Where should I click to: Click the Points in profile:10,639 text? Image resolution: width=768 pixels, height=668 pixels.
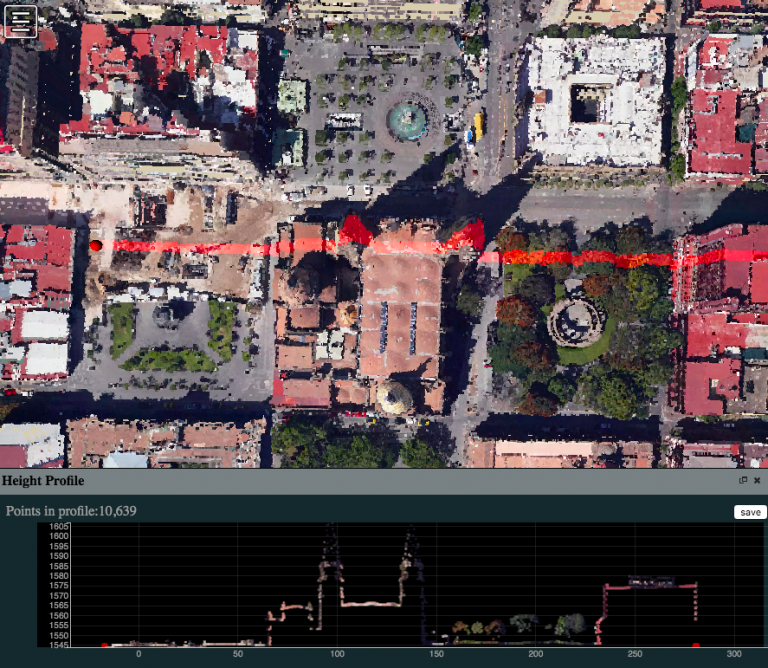[x=71, y=511]
